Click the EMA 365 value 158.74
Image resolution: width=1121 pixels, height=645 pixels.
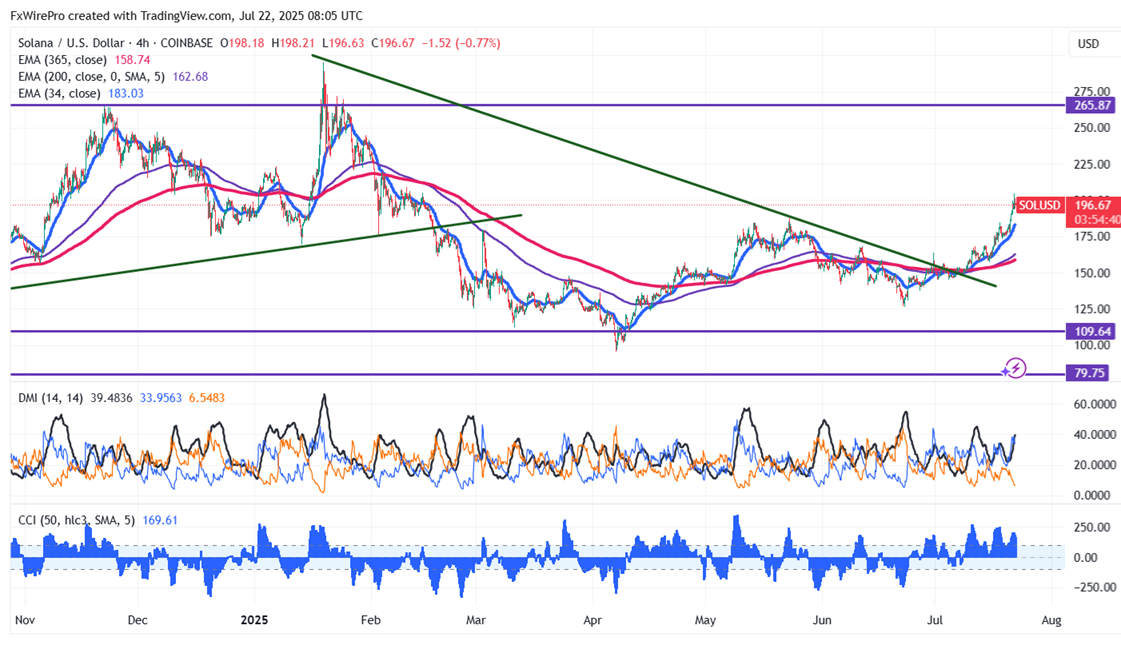132,60
